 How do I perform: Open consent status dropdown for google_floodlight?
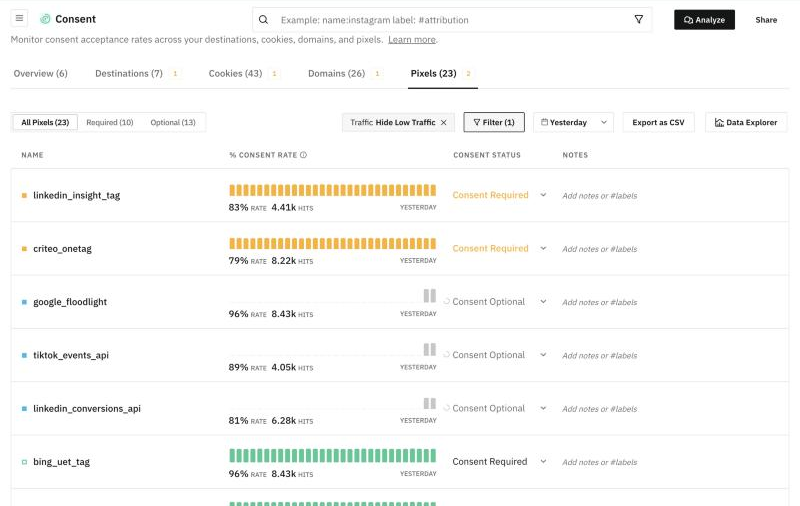(x=543, y=301)
